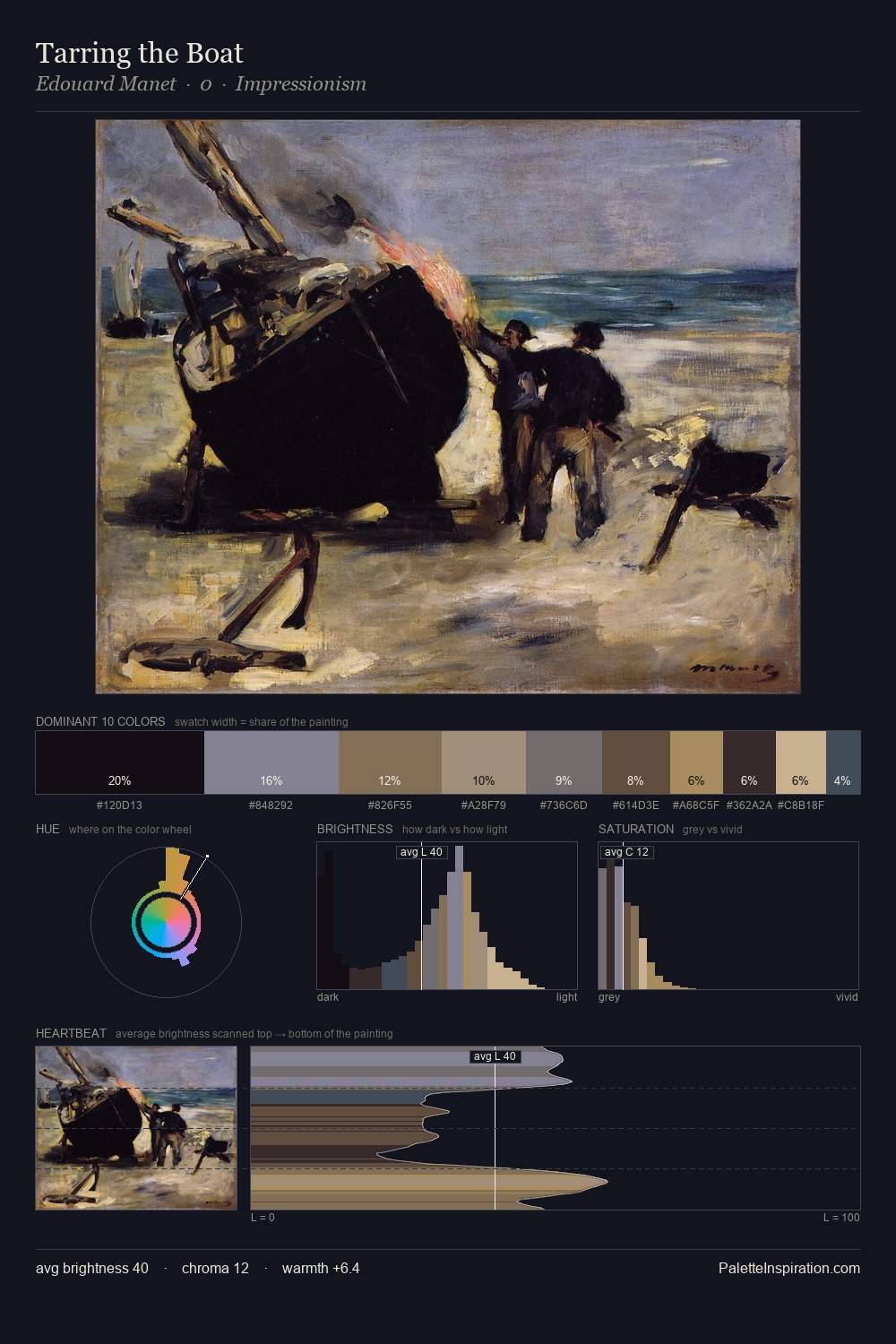Click the 'grey' saturation axis label

click(609, 997)
